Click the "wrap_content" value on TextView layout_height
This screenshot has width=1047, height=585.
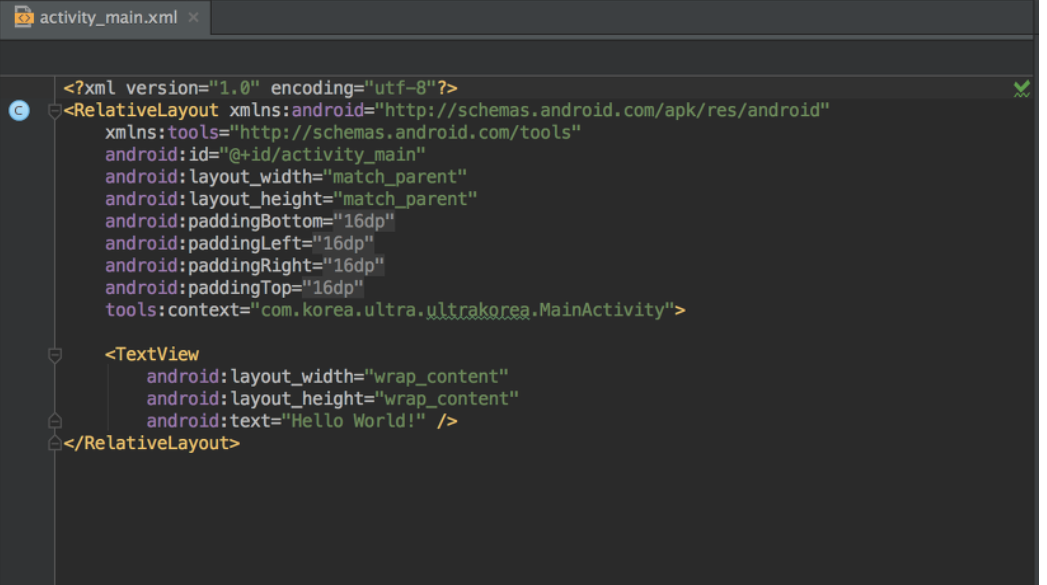(450, 398)
